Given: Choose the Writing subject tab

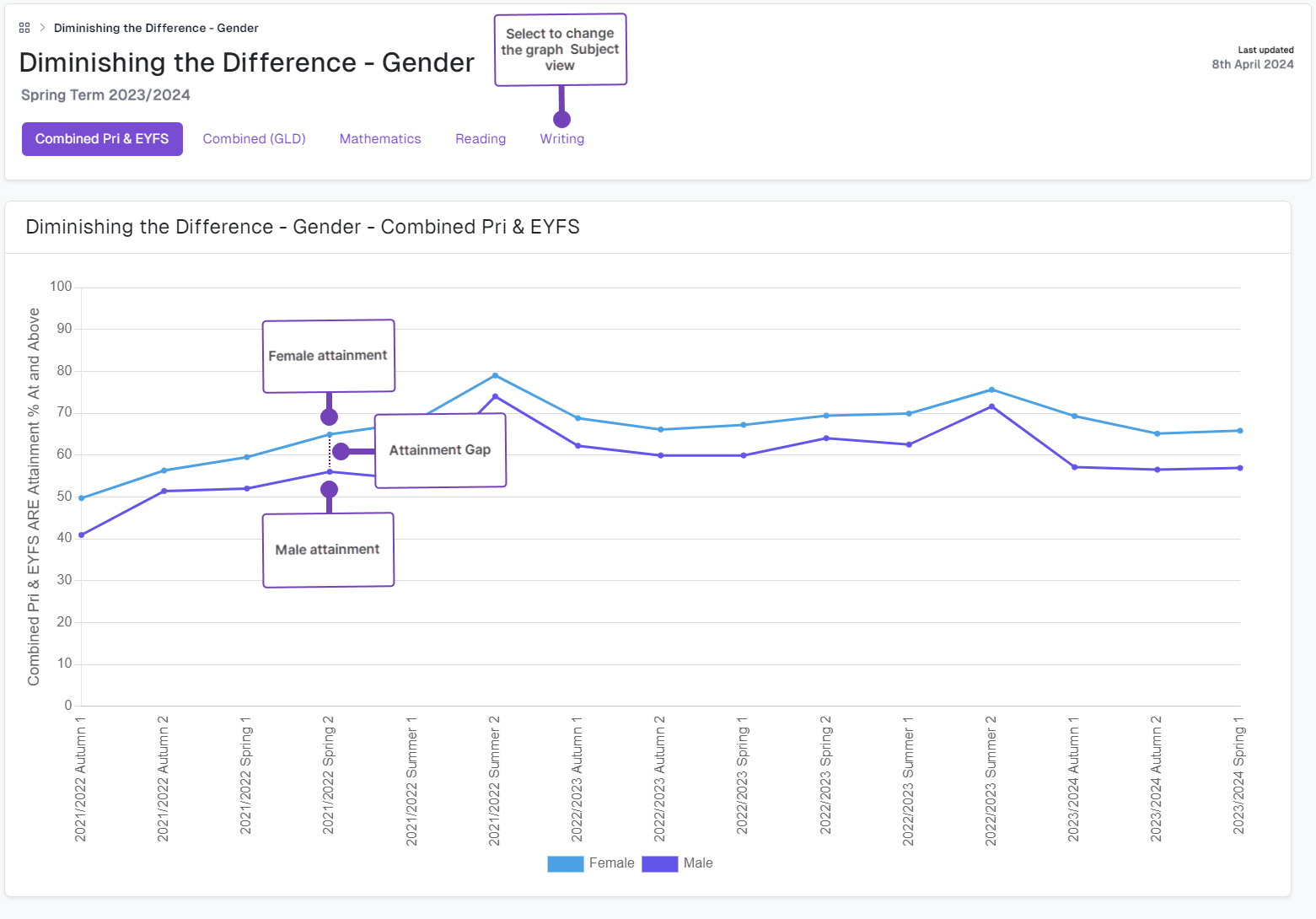Looking at the screenshot, I should (x=561, y=139).
